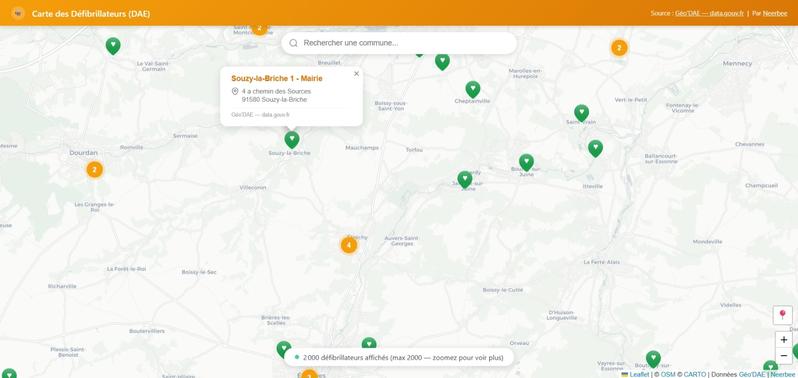The width and height of the screenshot is (798, 378).
Task: Open the orange cluster of 2 at Dourdan
Action: (95, 169)
